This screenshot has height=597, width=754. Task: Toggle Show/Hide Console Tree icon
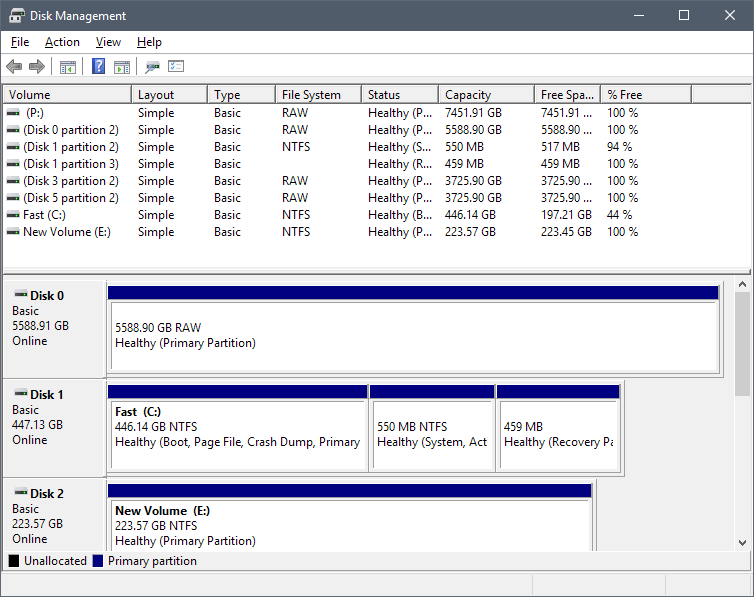point(68,67)
